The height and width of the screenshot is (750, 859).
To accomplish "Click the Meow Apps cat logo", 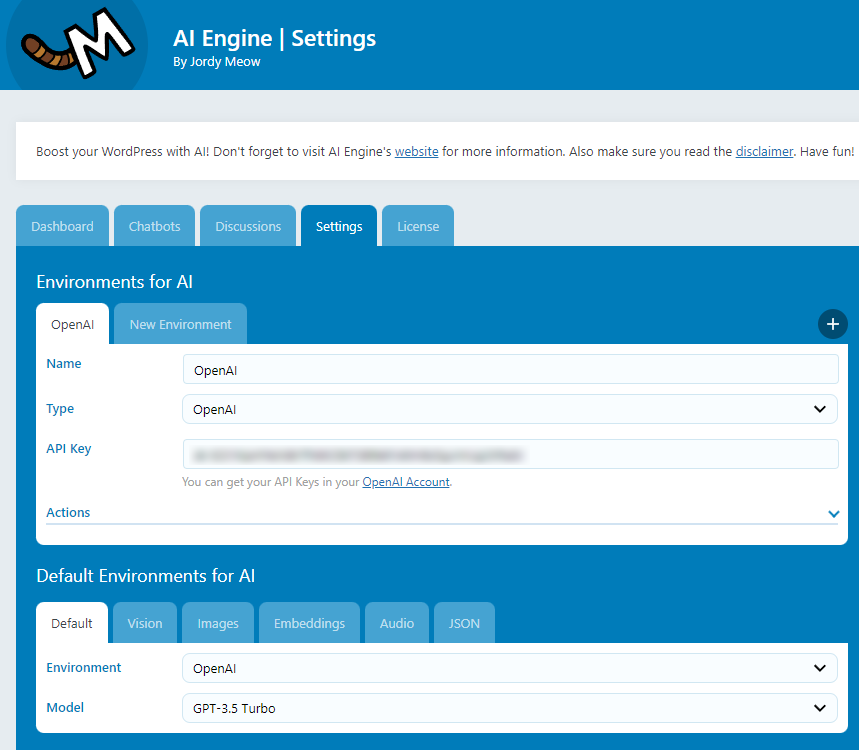I will 75,45.
